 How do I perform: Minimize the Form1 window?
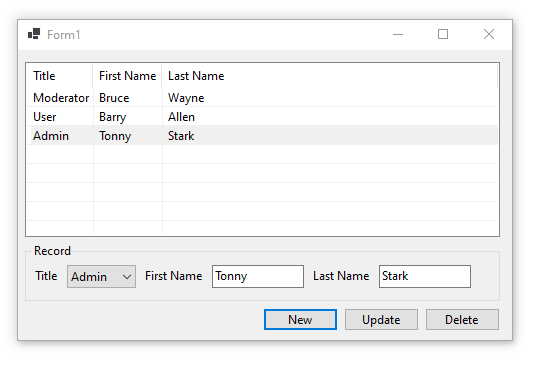[398, 34]
